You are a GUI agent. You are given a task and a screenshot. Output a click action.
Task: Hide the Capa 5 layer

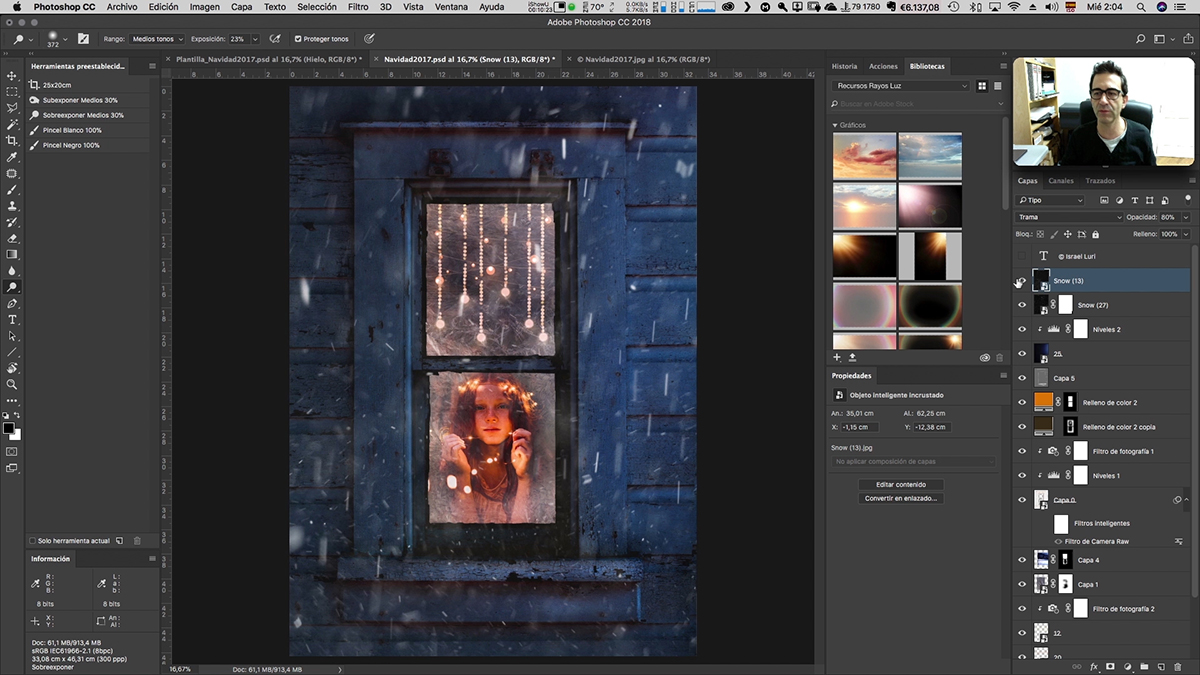[1021, 378]
